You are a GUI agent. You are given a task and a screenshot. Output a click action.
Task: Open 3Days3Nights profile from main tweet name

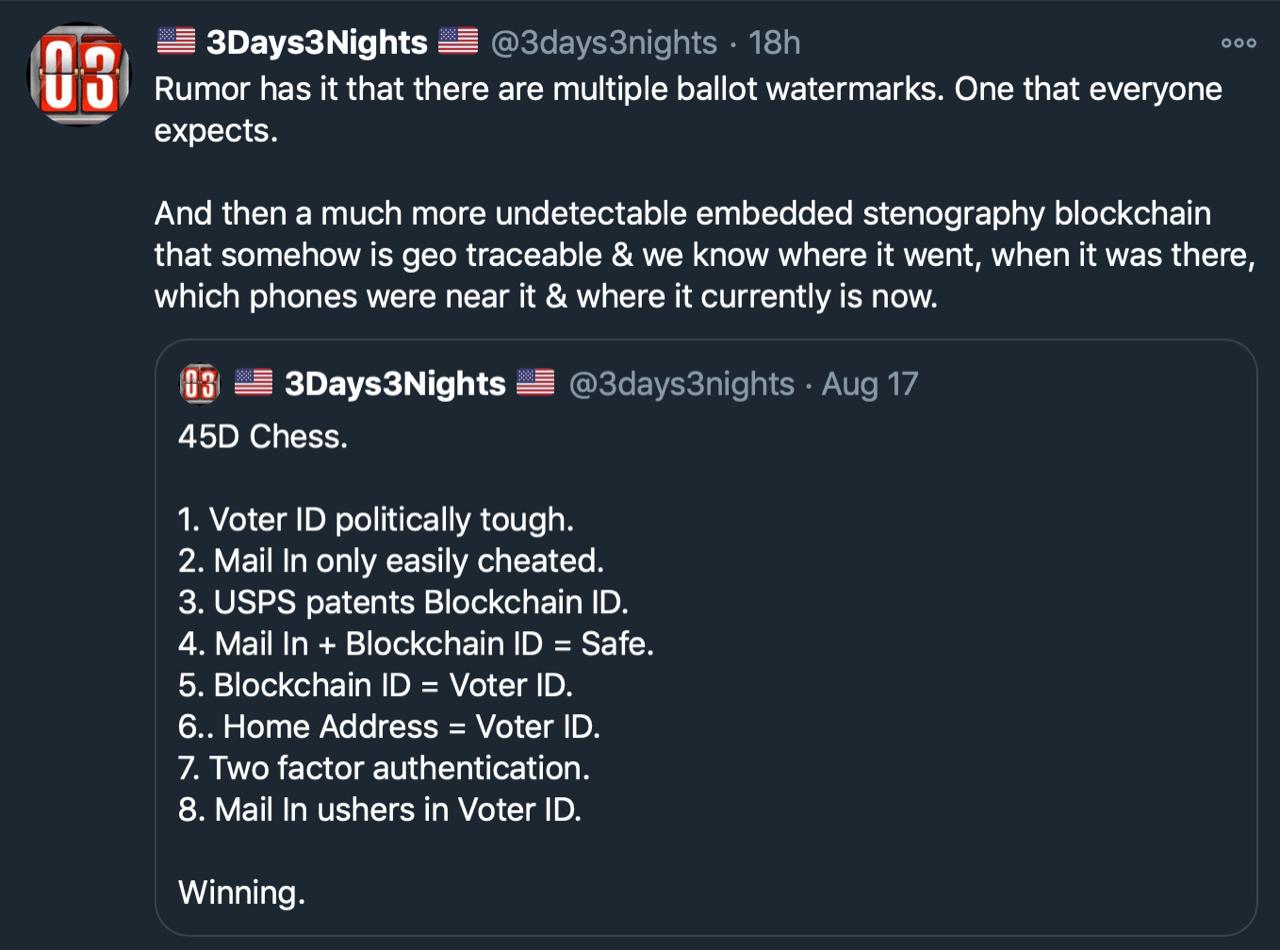pos(316,42)
